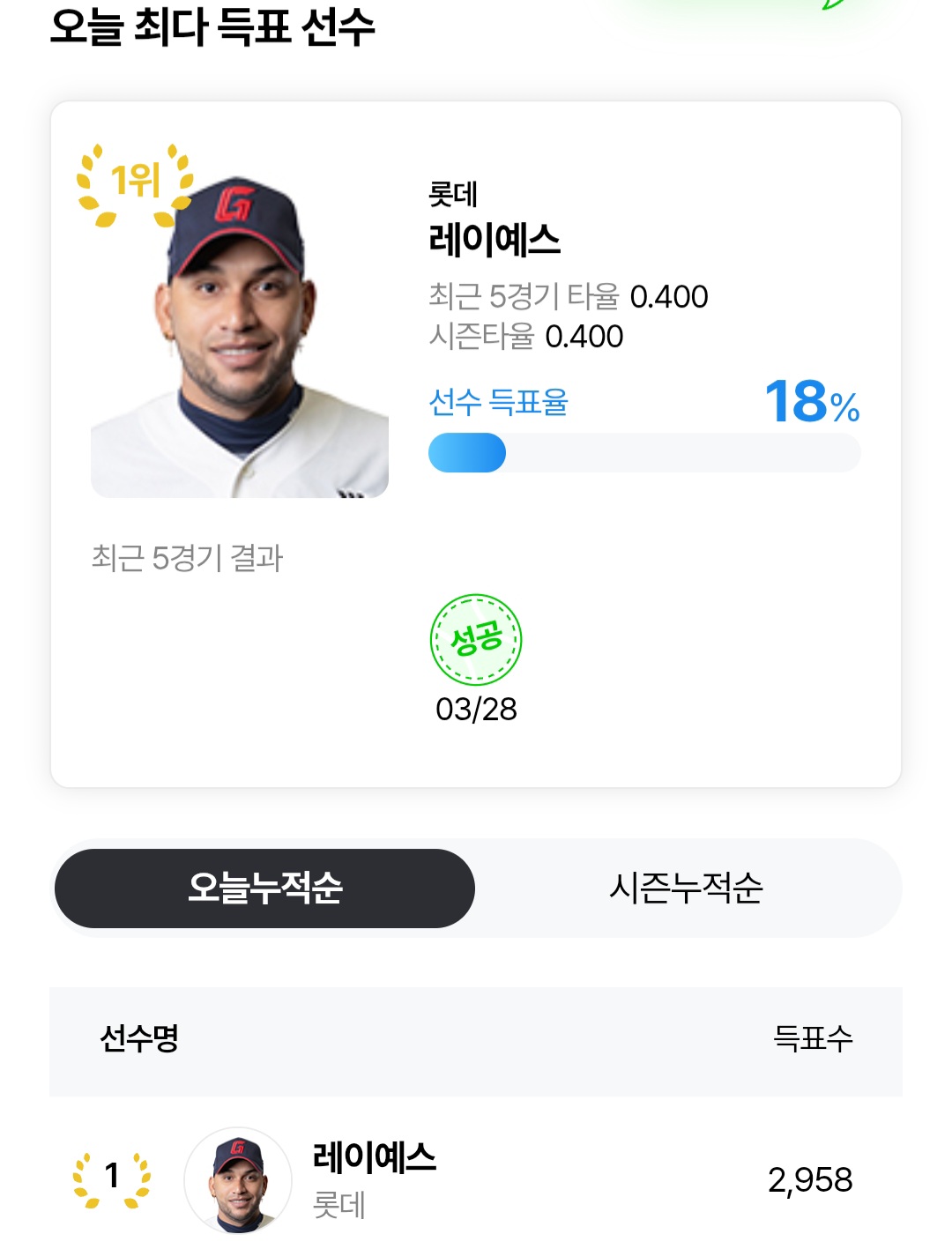This screenshot has height=1249, width=952.
Task: Click the 선수명 column header
Action: click(139, 1038)
